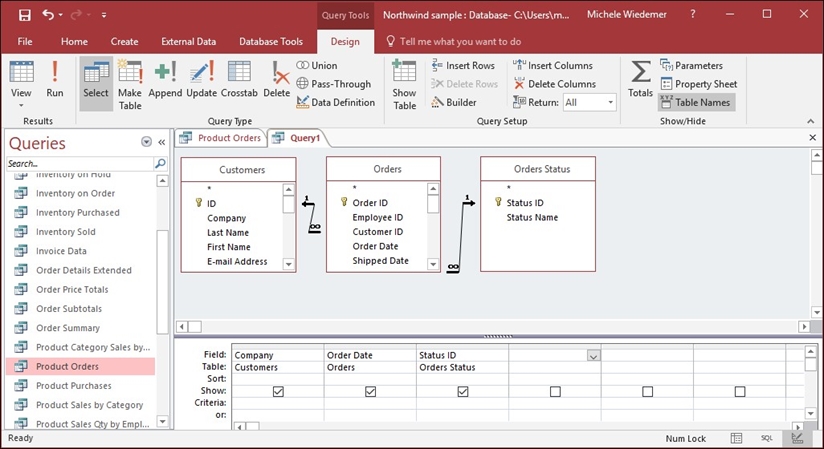
Task: Choose the Delete query type
Action: coord(276,80)
